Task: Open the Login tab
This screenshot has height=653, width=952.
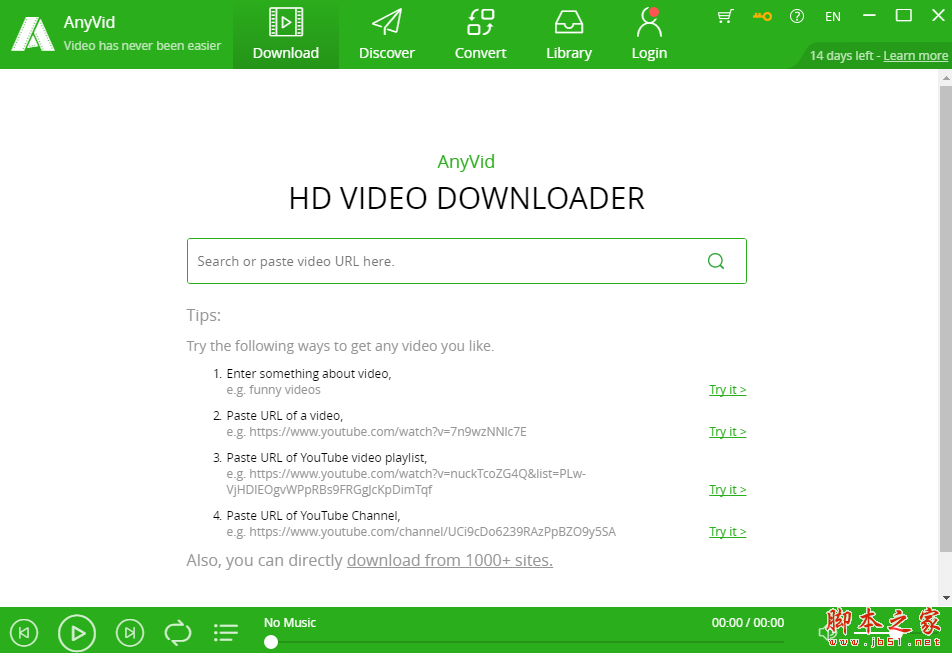Action: [x=649, y=35]
